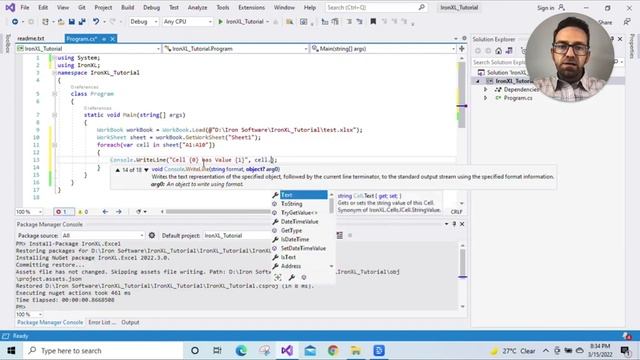Pin the Program.cs tab

pyautogui.click(x=104, y=38)
